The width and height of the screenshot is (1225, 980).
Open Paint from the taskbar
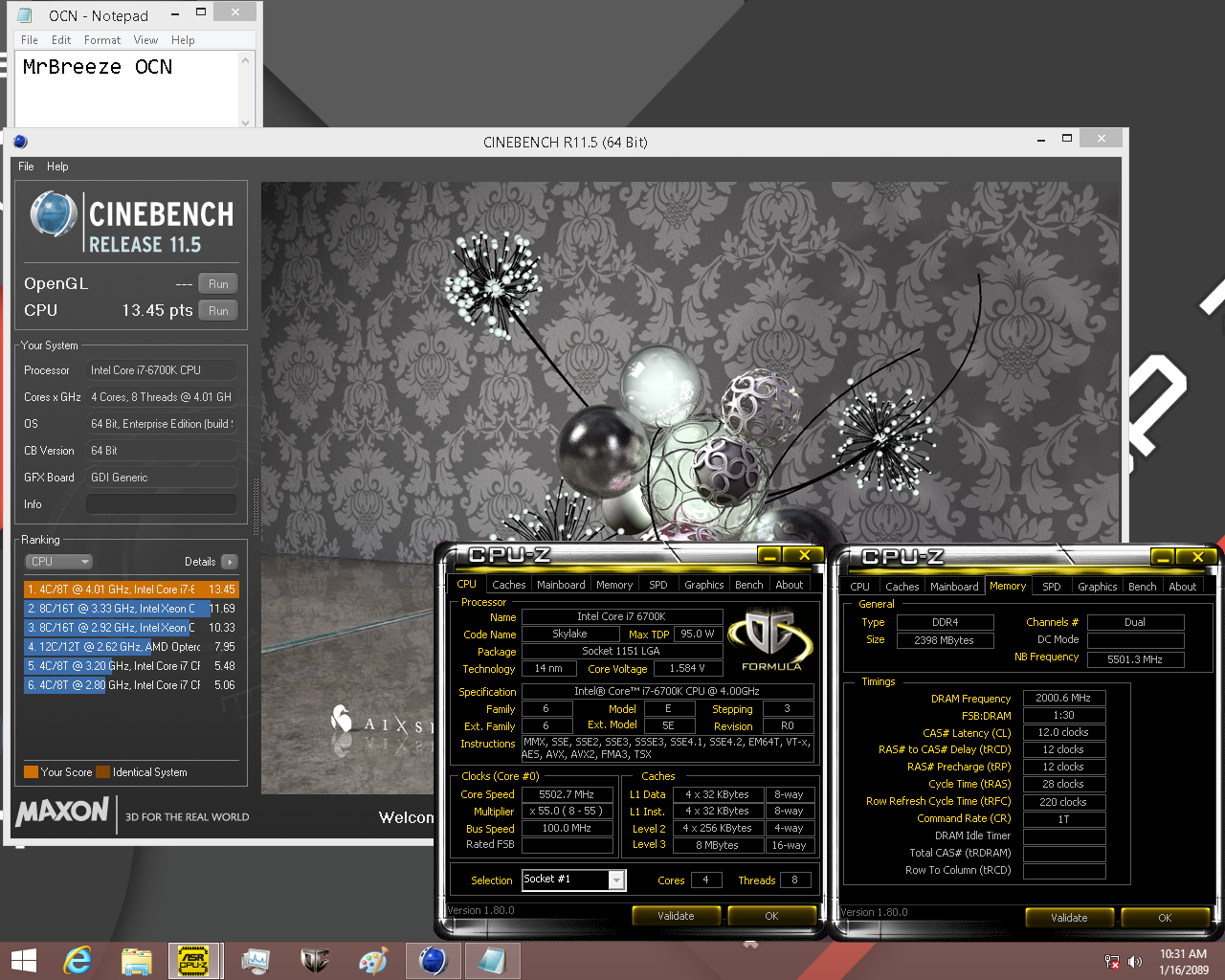click(372, 961)
